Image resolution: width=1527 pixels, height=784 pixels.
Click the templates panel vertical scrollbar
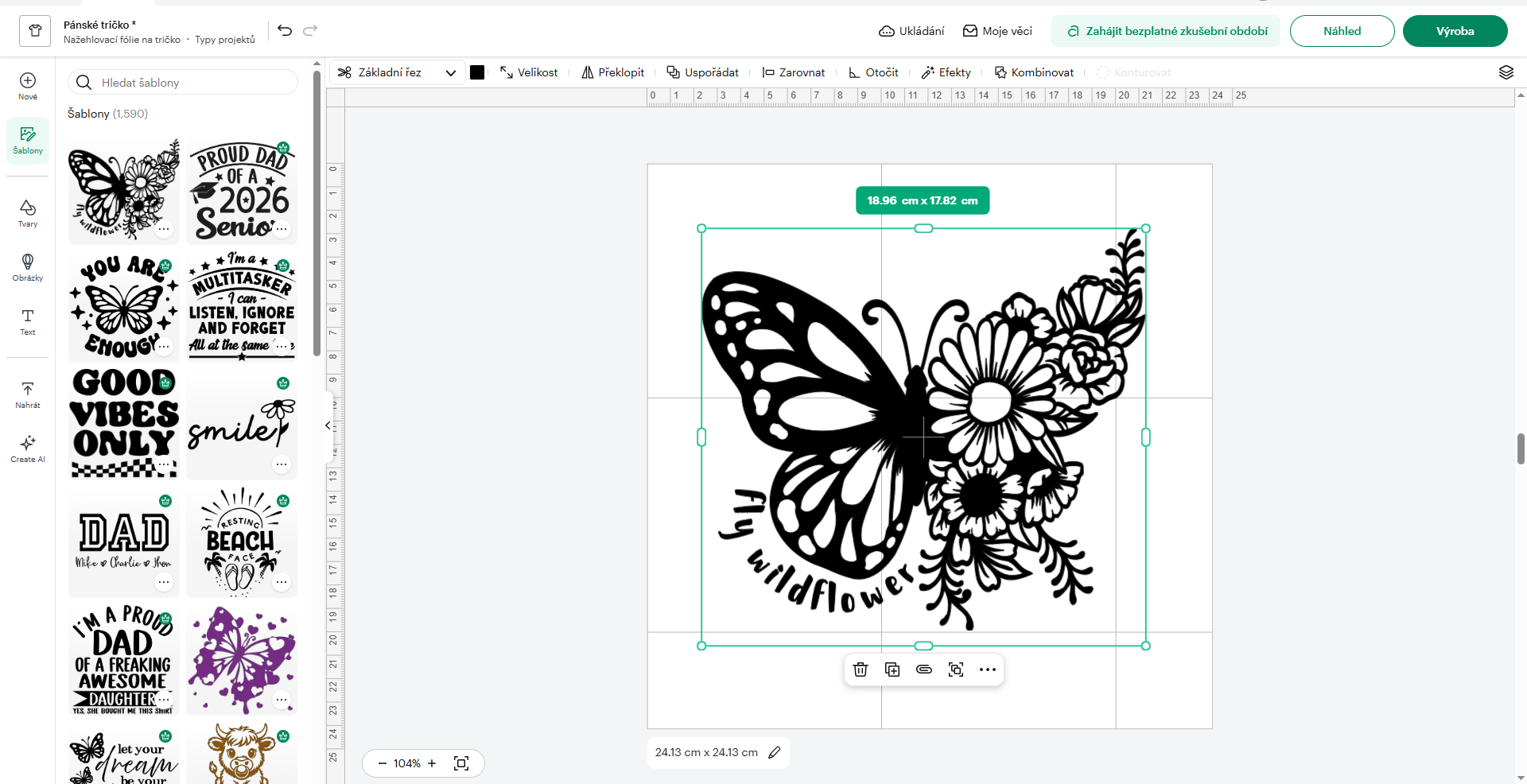(317, 213)
